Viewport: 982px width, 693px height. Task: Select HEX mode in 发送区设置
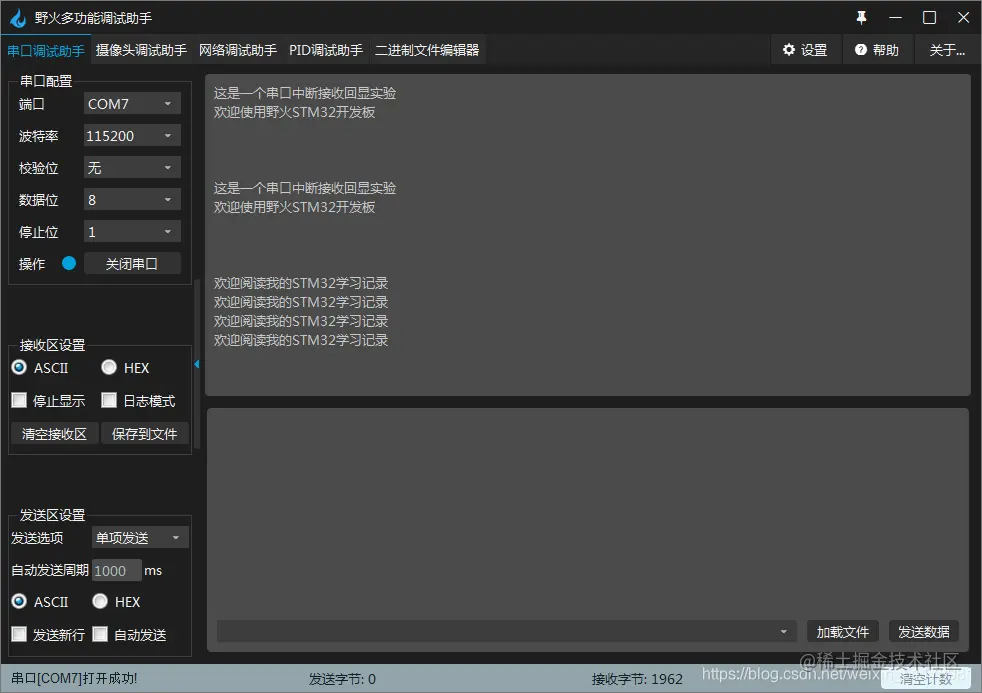point(99,601)
